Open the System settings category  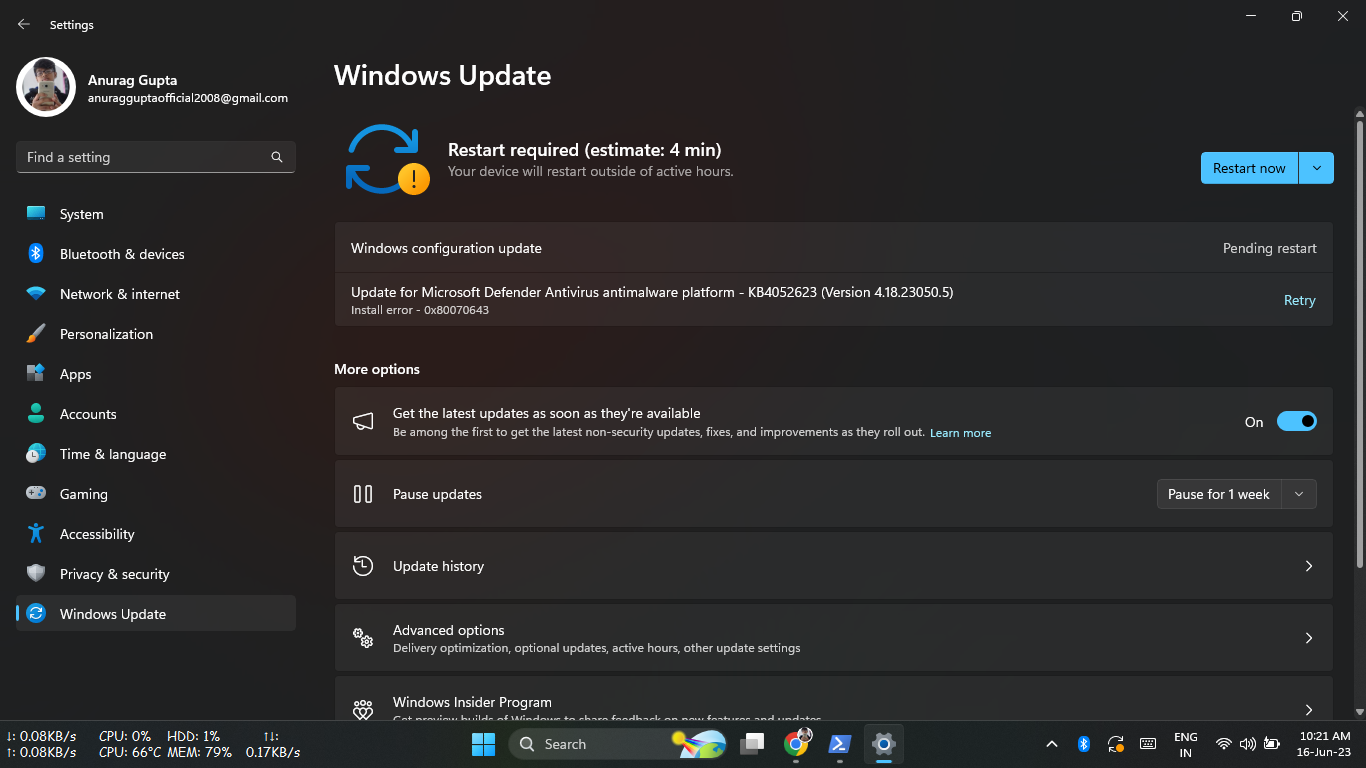click(x=156, y=214)
